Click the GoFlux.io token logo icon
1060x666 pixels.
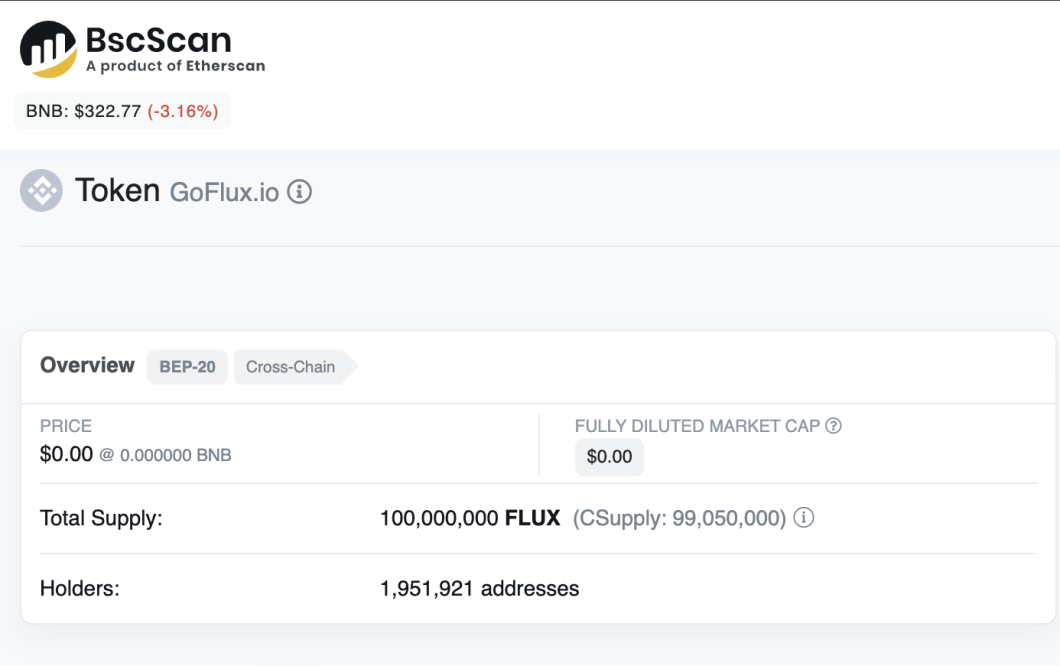point(41,191)
